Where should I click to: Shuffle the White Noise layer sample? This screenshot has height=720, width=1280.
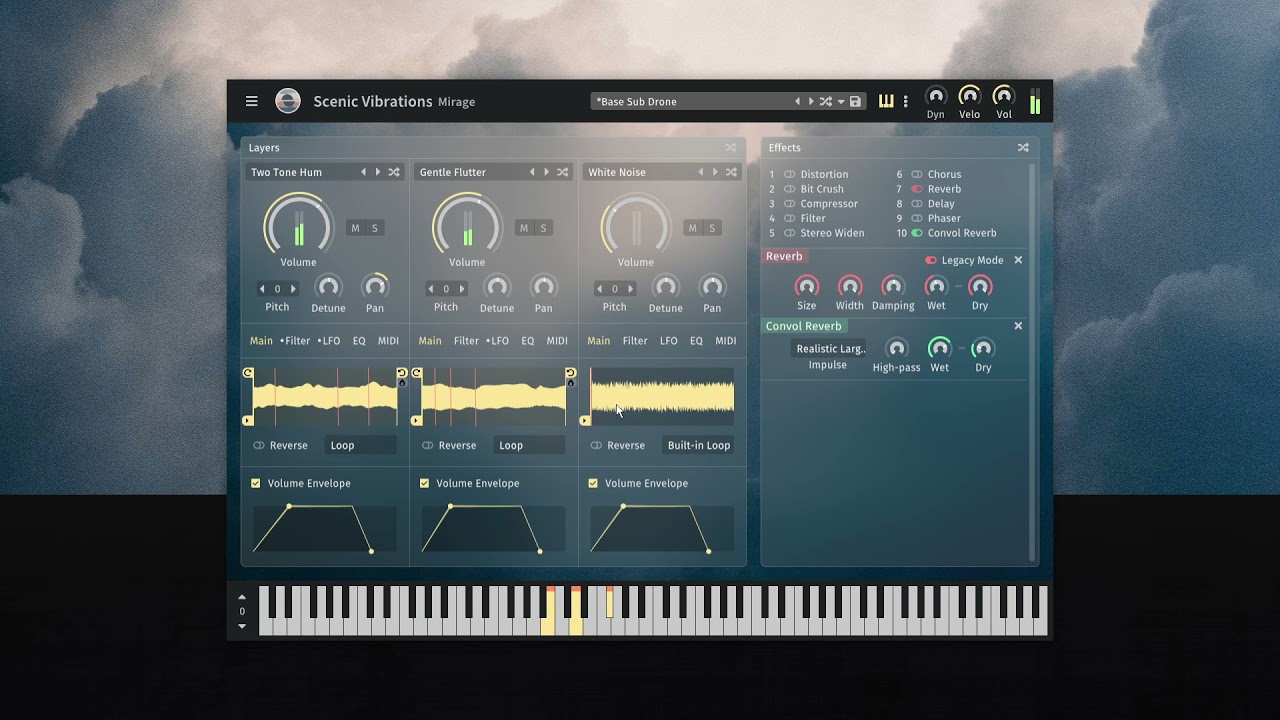(731, 172)
